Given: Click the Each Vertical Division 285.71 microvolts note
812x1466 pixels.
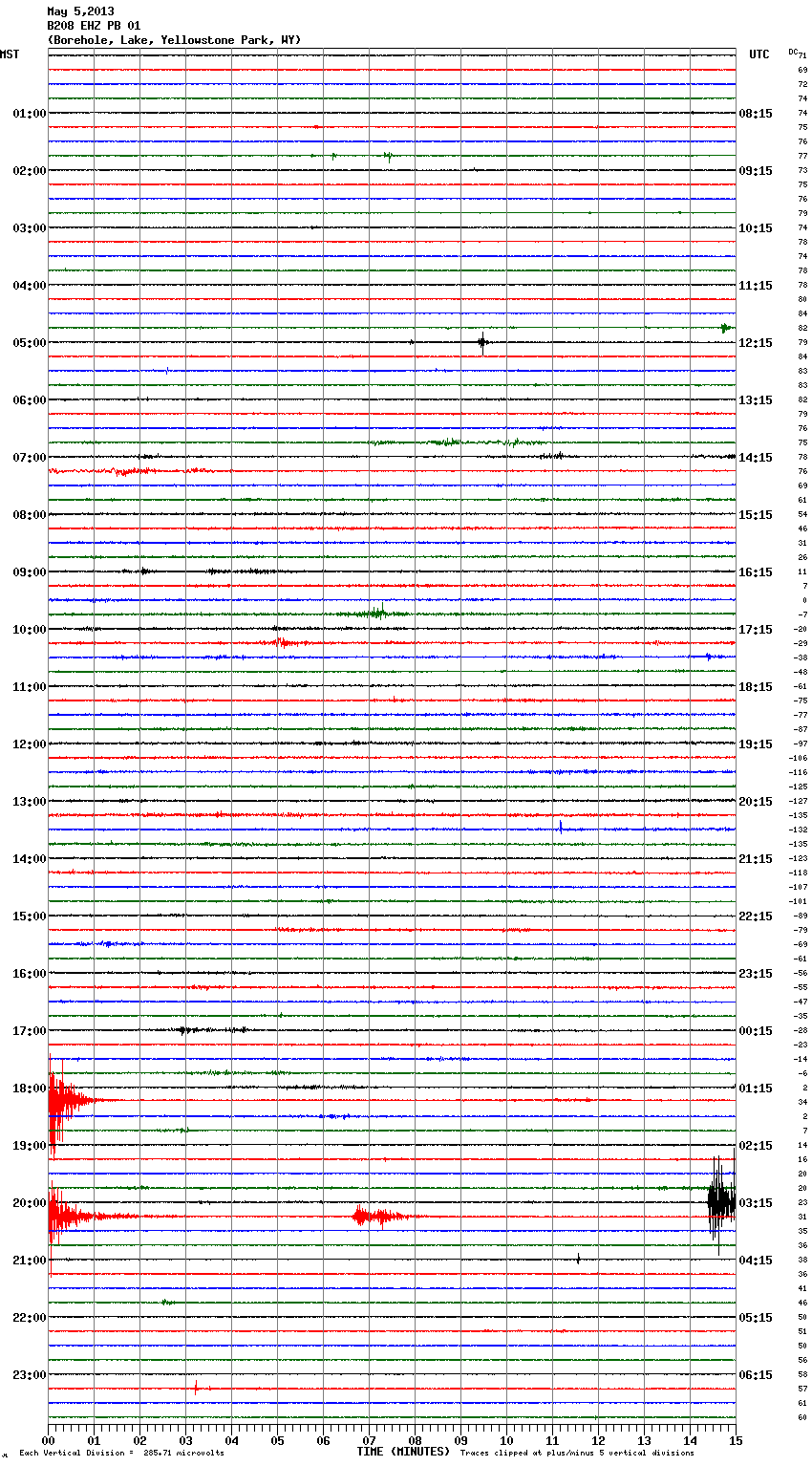Looking at the screenshot, I should click(121, 1454).
